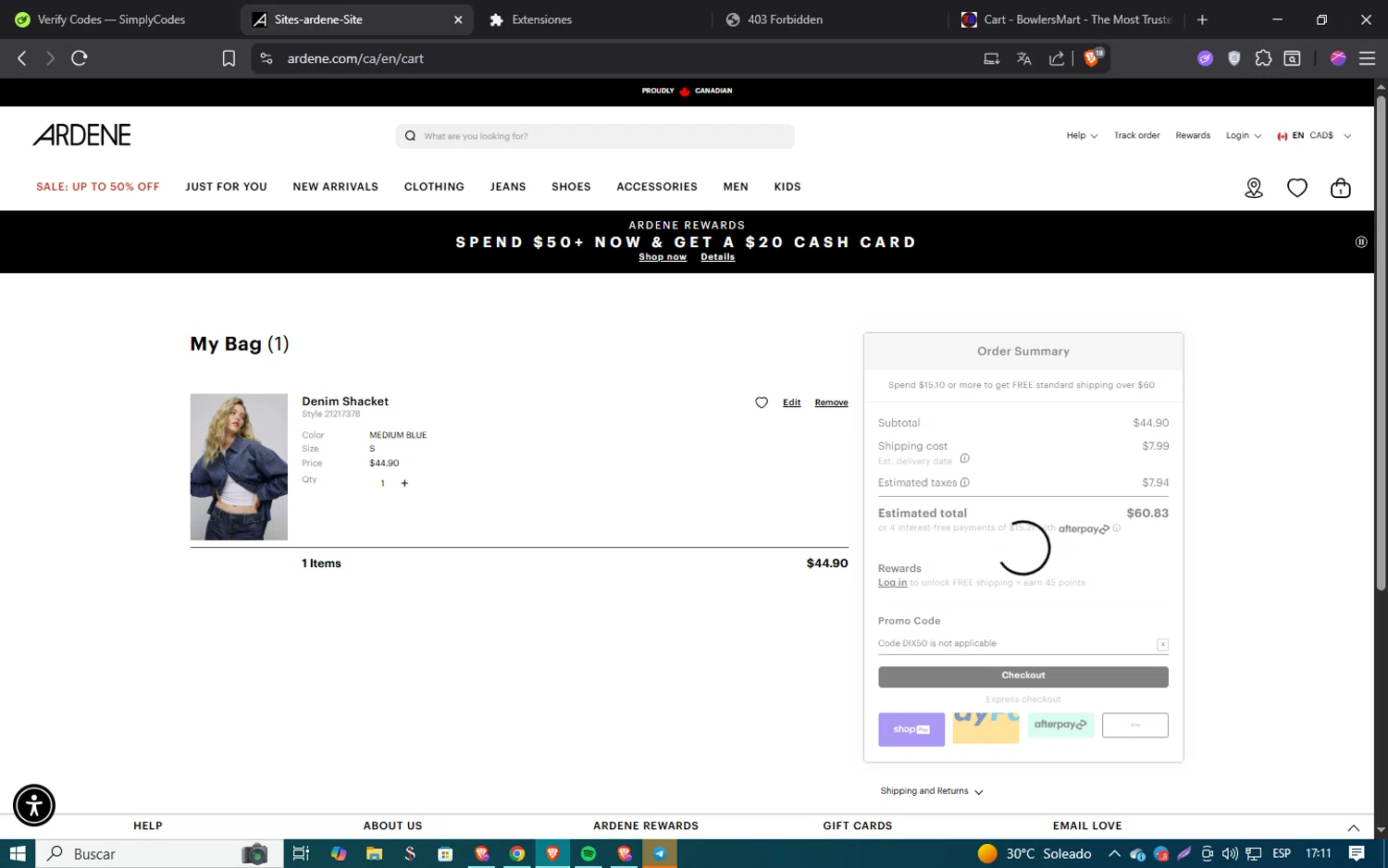Open the SHOES menu

(x=571, y=187)
